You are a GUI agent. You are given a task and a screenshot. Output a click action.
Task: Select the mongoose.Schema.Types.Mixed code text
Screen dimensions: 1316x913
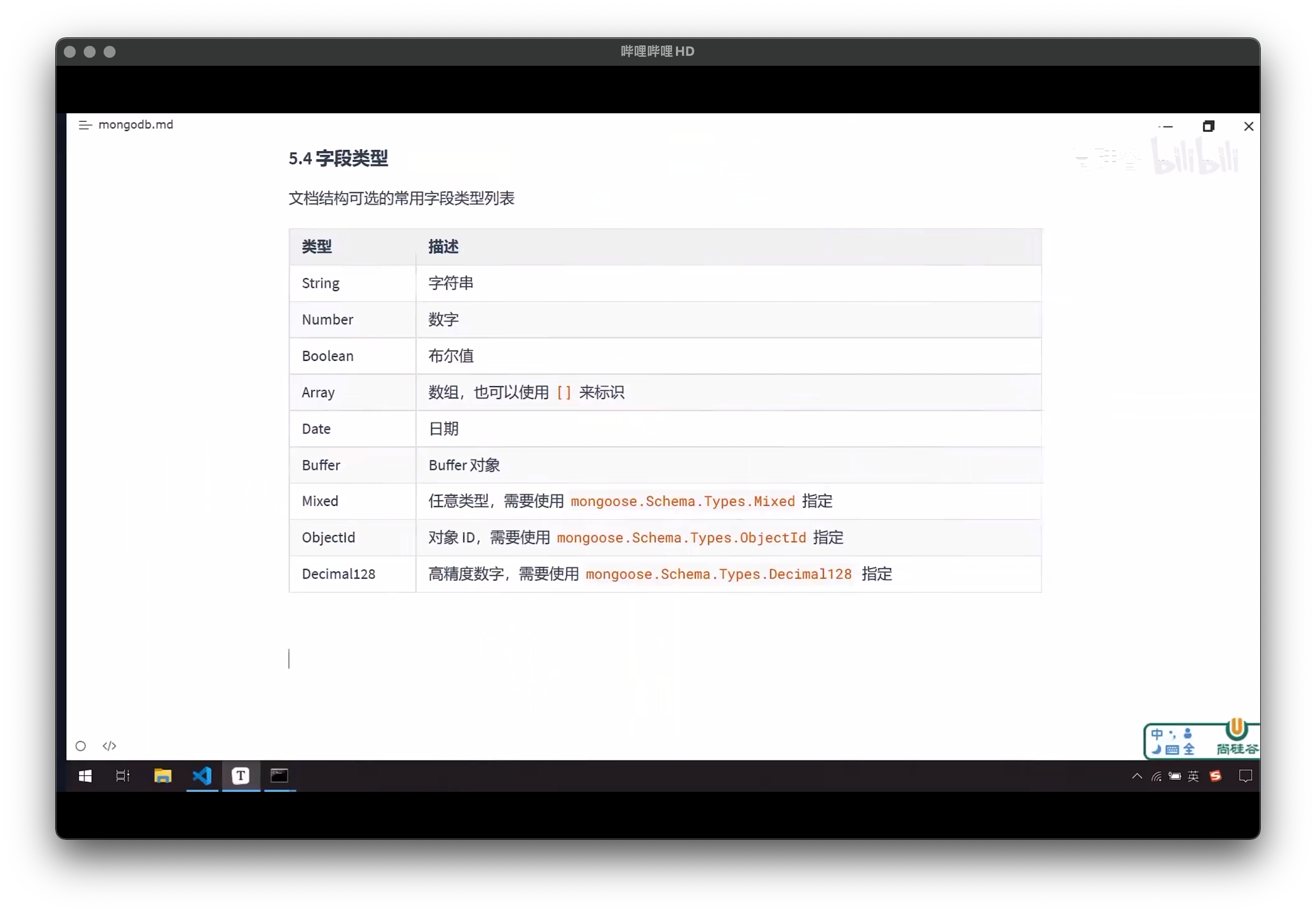(x=682, y=501)
